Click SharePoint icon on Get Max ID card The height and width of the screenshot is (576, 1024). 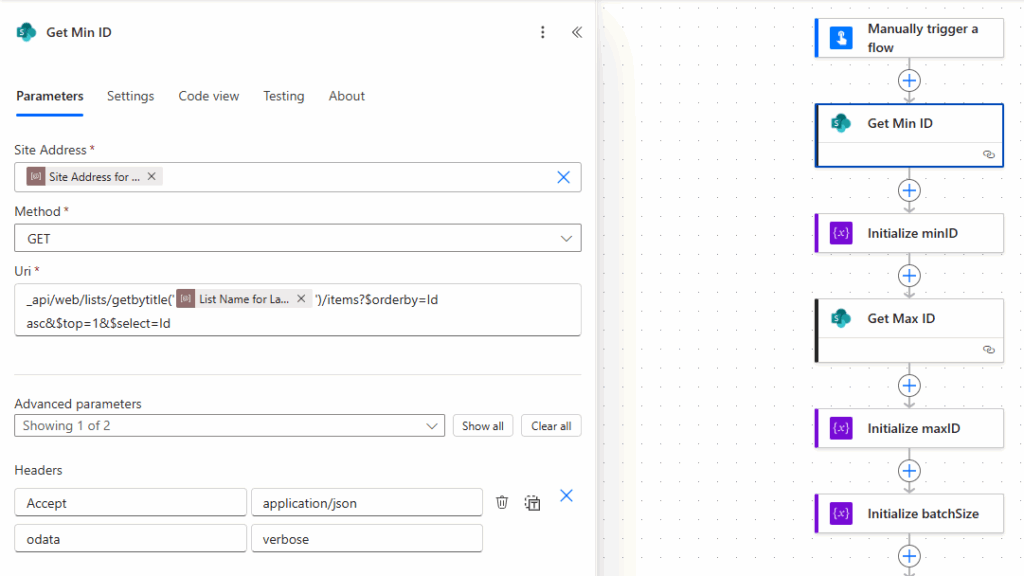(x=841, y=318)
